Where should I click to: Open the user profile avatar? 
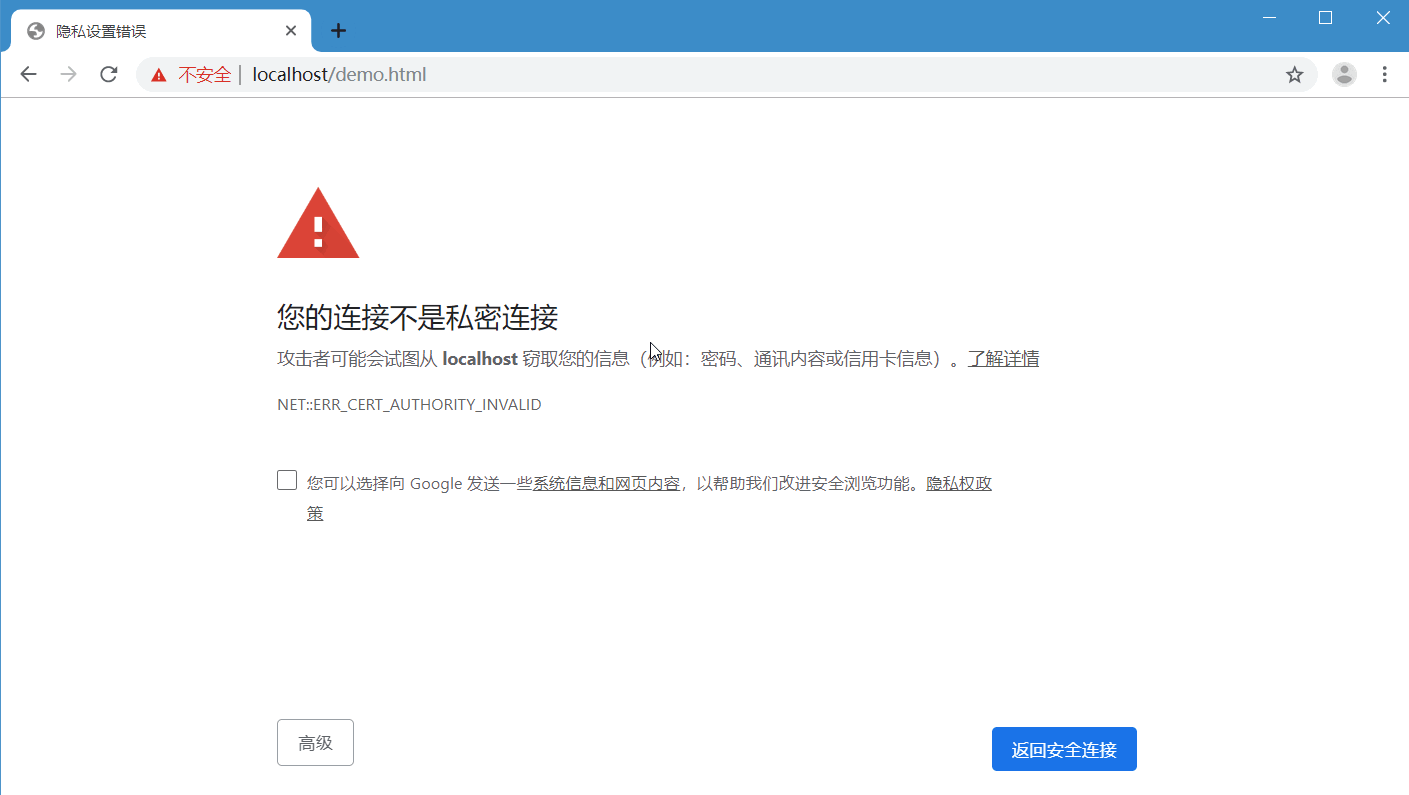click(x=1344, y=74)
